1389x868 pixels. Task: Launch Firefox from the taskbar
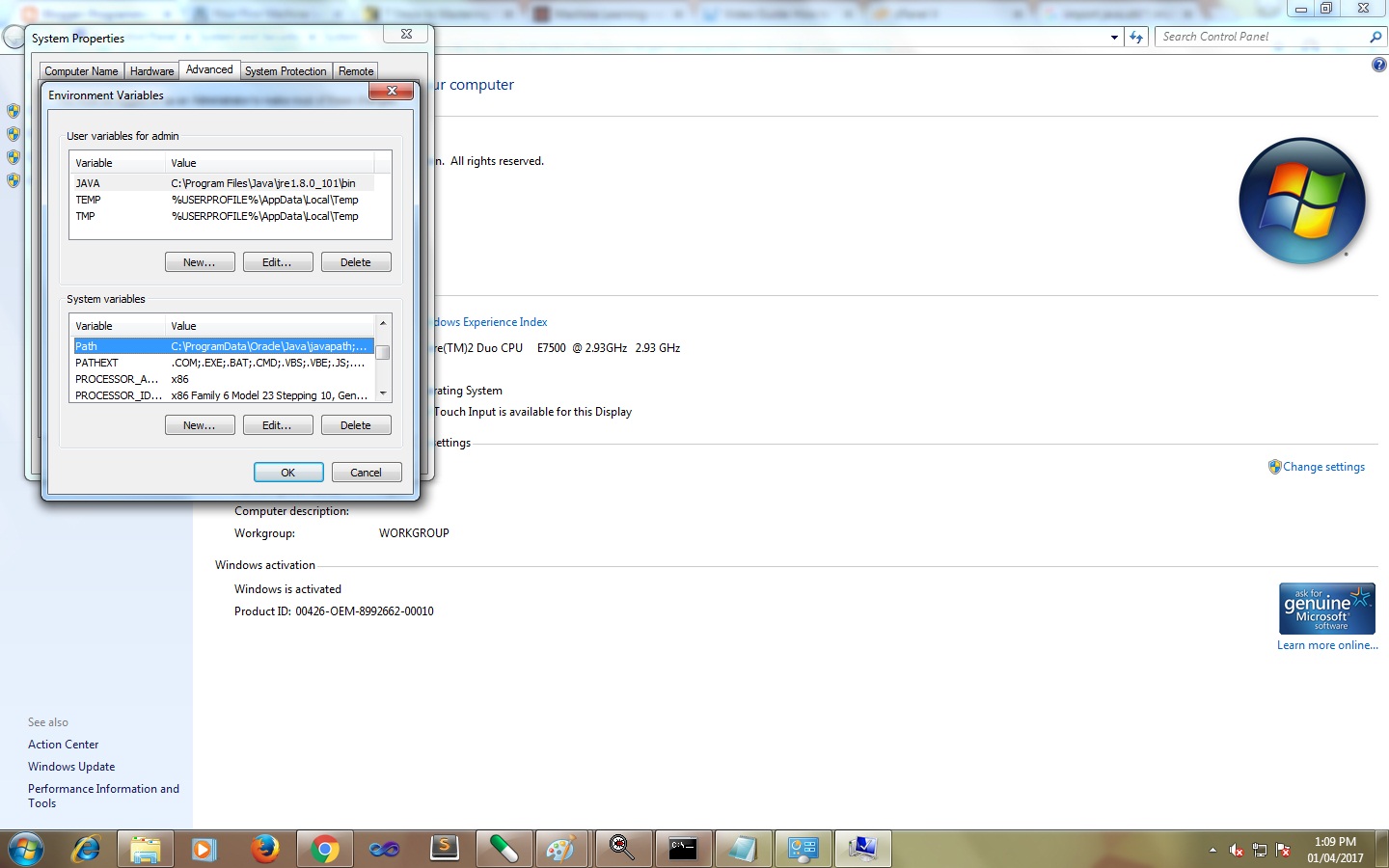pyautogui.click(x=264, y=849)
